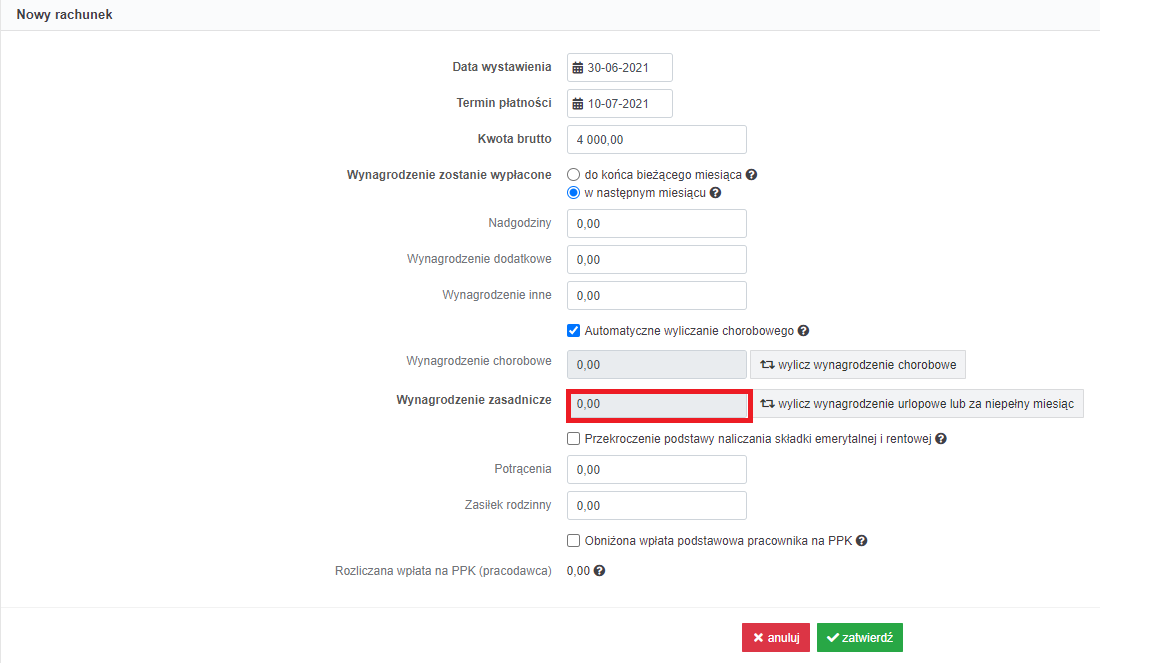Confirm with the green 'zatwierdź' button
This screenshot has width=1152, height=663.
tap(860, 637)
